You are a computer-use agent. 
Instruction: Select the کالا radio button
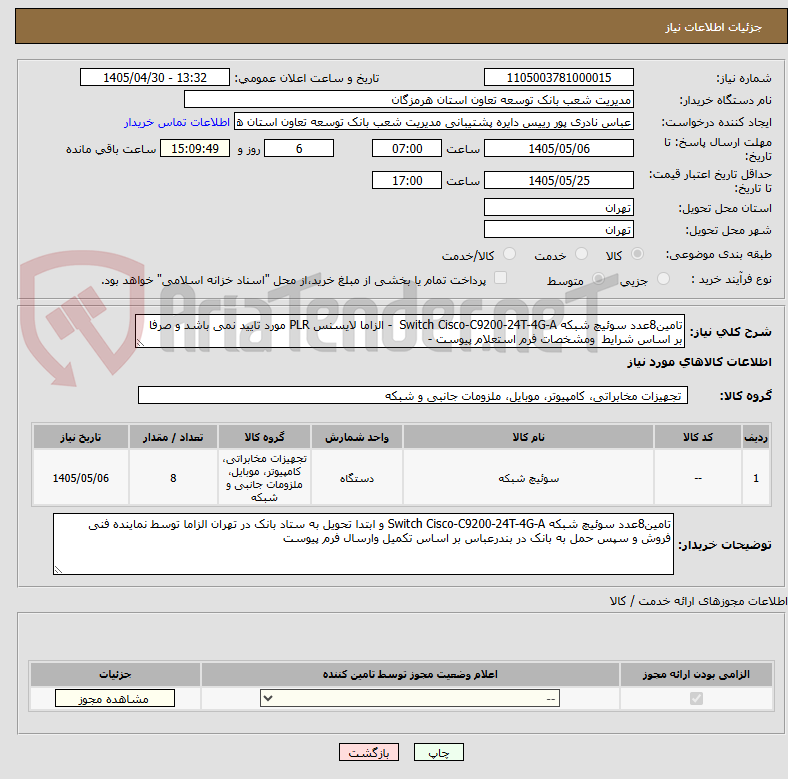pyautogui.click(x=637, y=254)
